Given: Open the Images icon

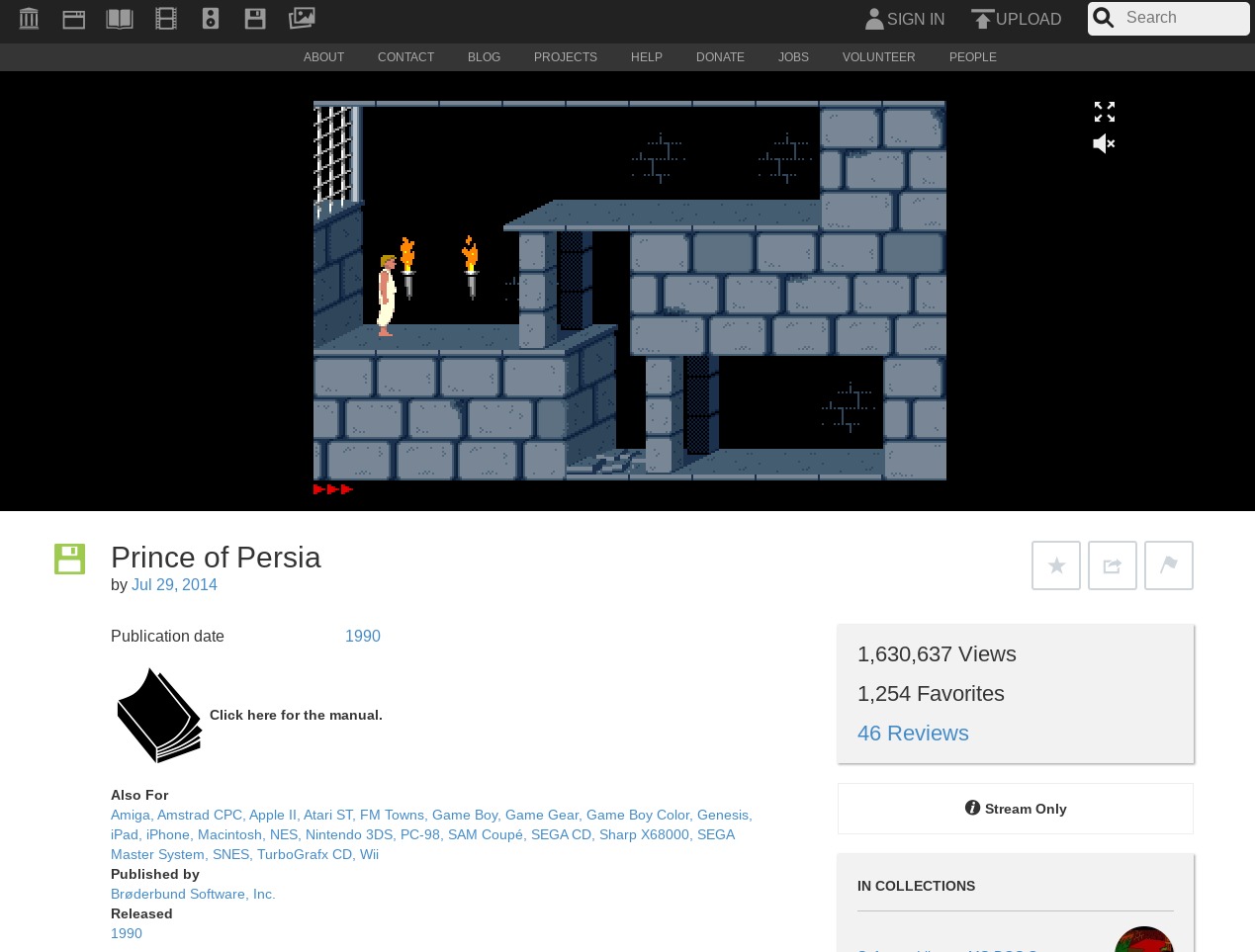Looking at the screenshot, I should pyautogui.click(x=302, y=18).
